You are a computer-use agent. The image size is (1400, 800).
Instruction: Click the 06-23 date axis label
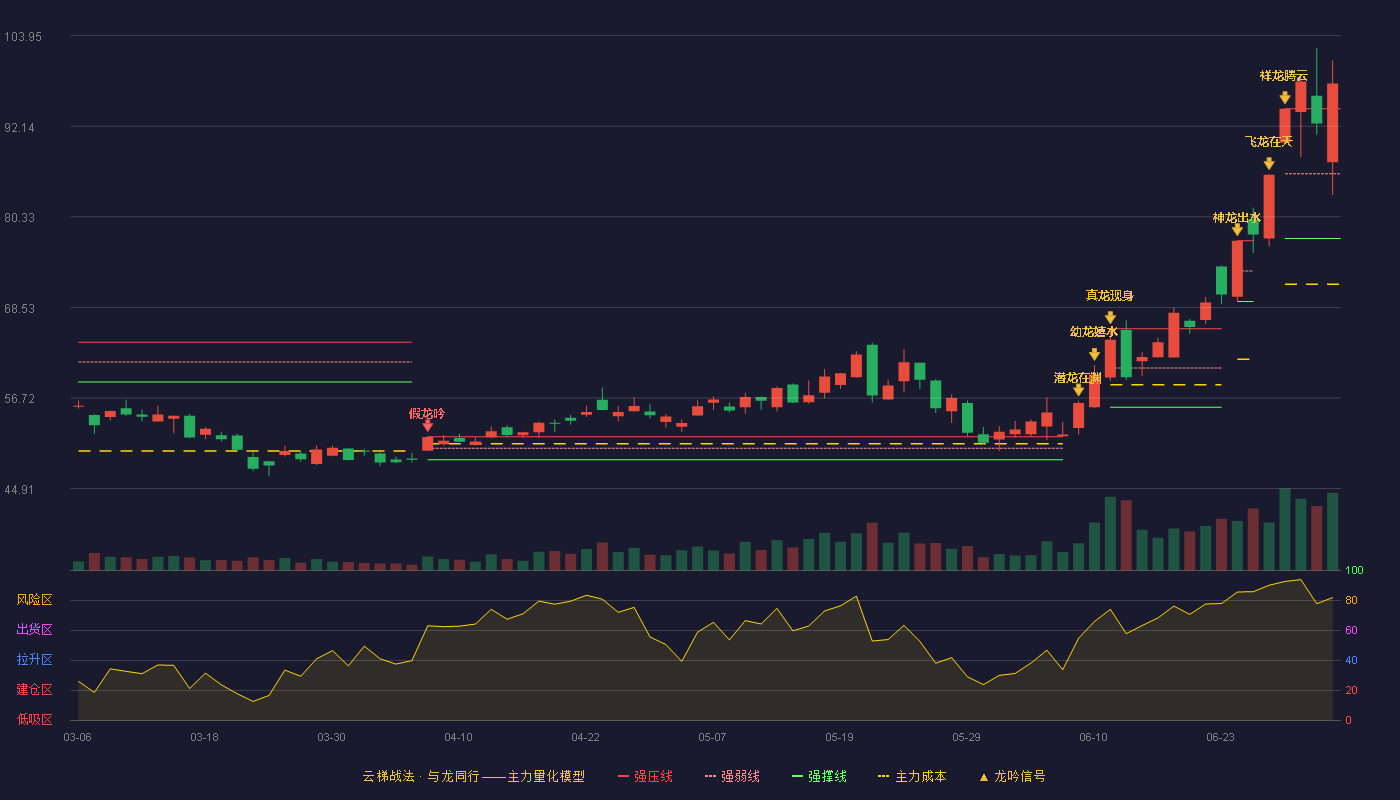(x=1220, y=737)
